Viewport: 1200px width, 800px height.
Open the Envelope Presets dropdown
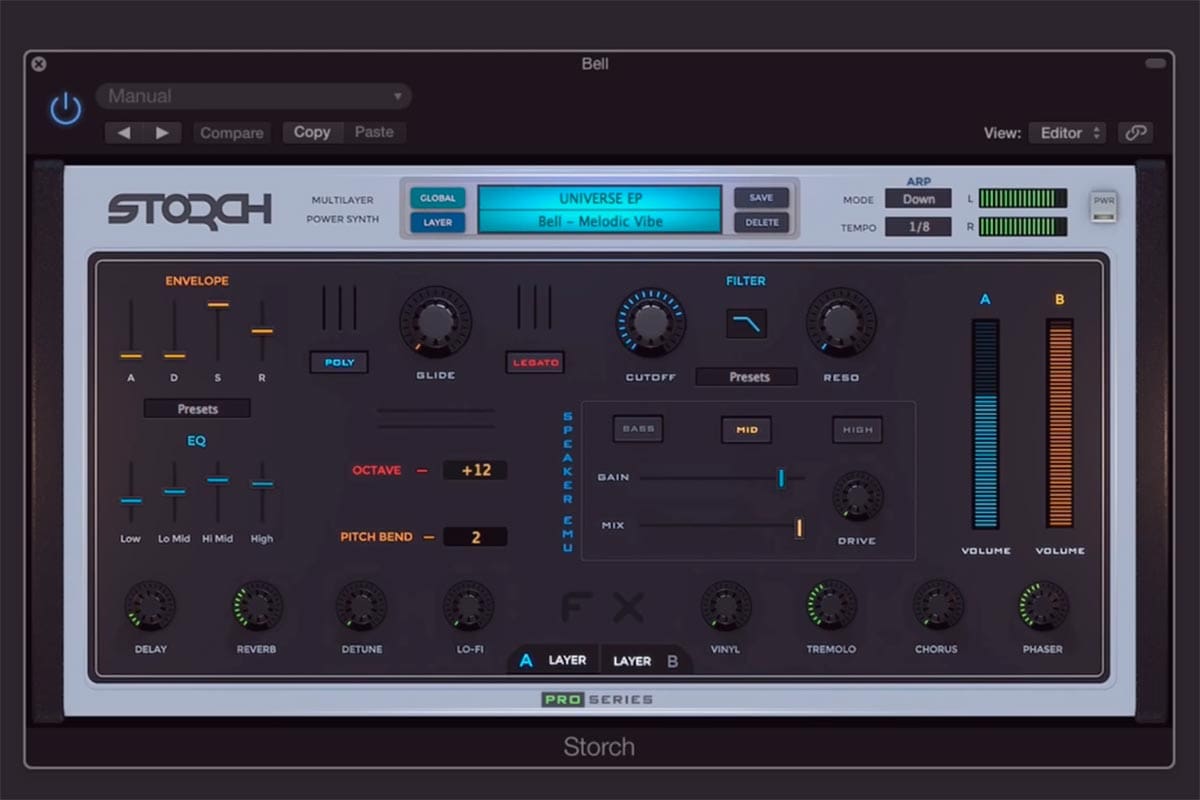(197, 409)
